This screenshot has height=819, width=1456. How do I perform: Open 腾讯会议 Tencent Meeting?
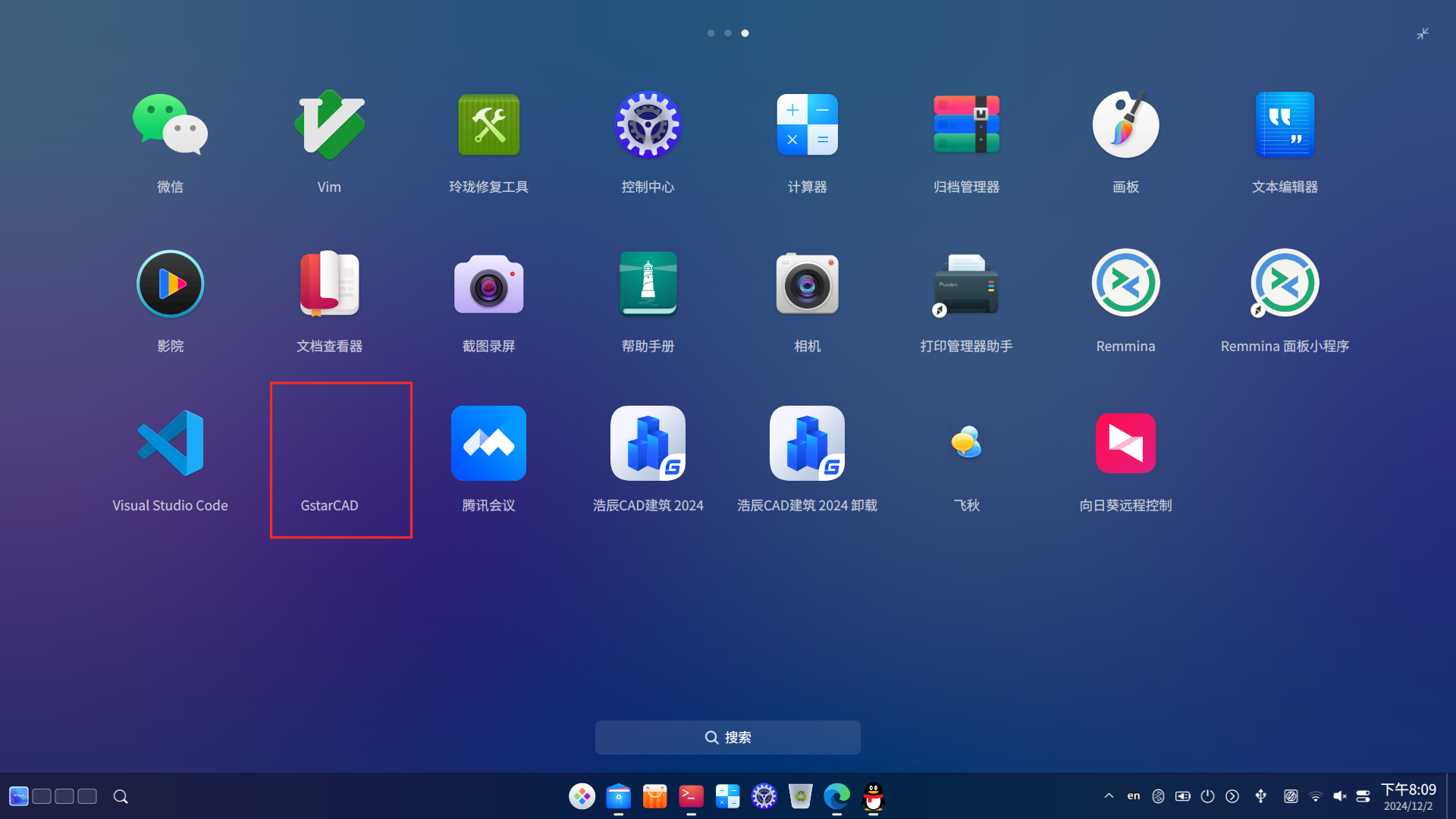click(x=488, y=444)
